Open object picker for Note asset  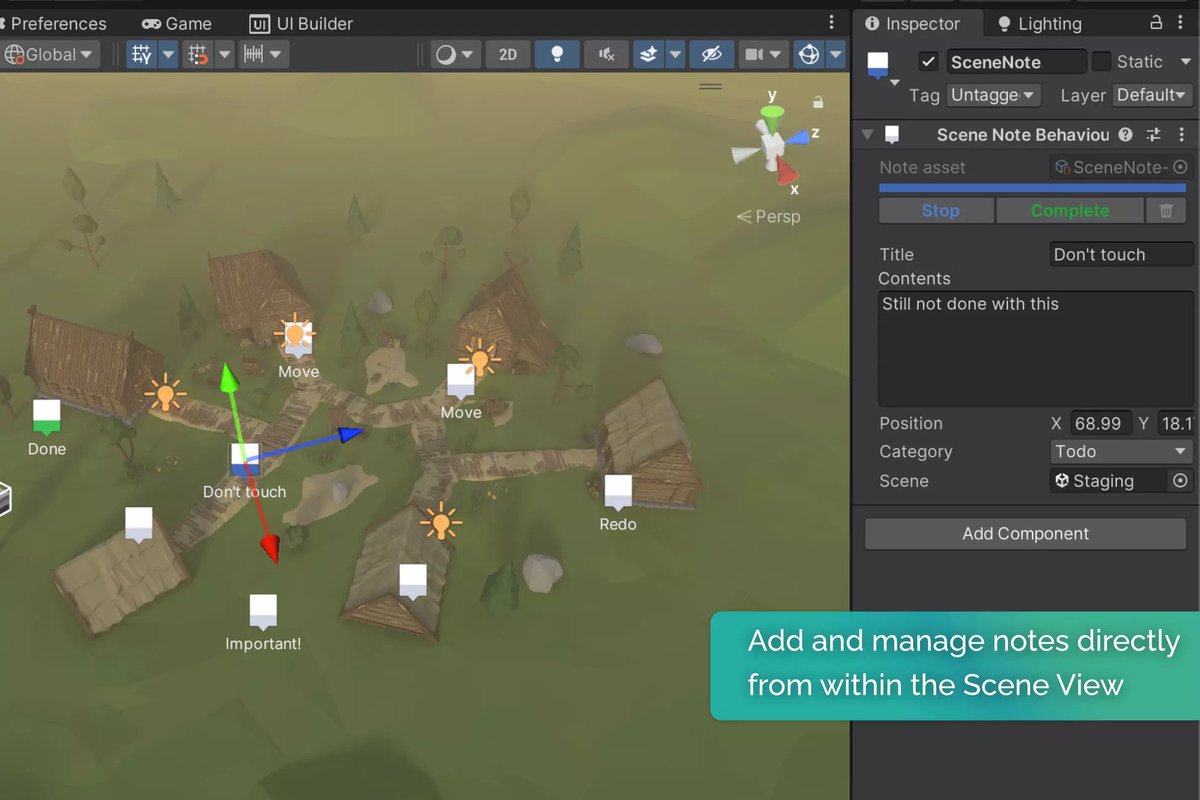coord(1180,167)
